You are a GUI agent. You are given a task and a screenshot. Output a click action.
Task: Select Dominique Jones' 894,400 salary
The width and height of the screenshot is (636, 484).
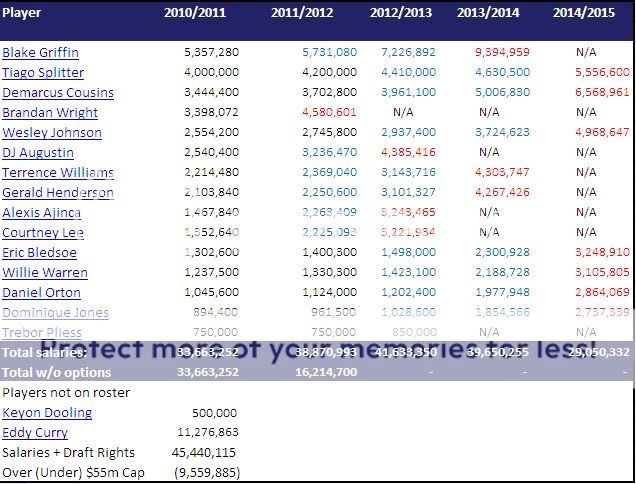pyautogui.click(x=215, y=312)
